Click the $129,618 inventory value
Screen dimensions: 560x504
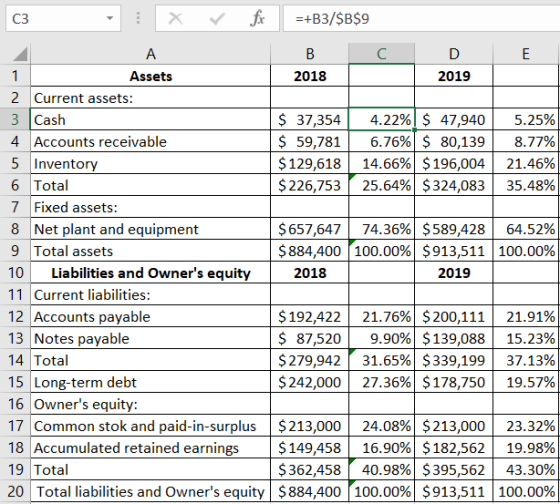pos(310,163)
